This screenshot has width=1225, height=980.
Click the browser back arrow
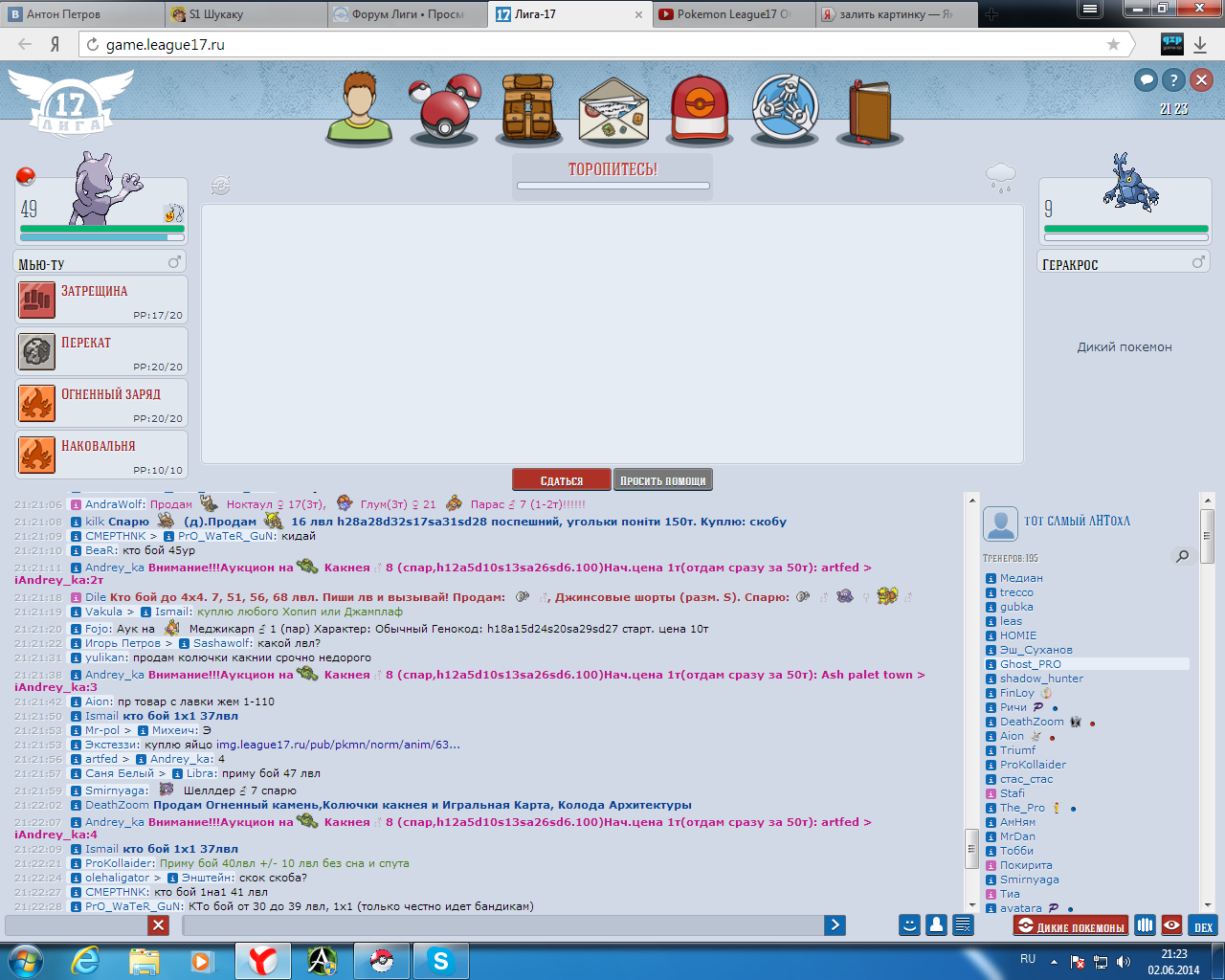tap(26, 44)
